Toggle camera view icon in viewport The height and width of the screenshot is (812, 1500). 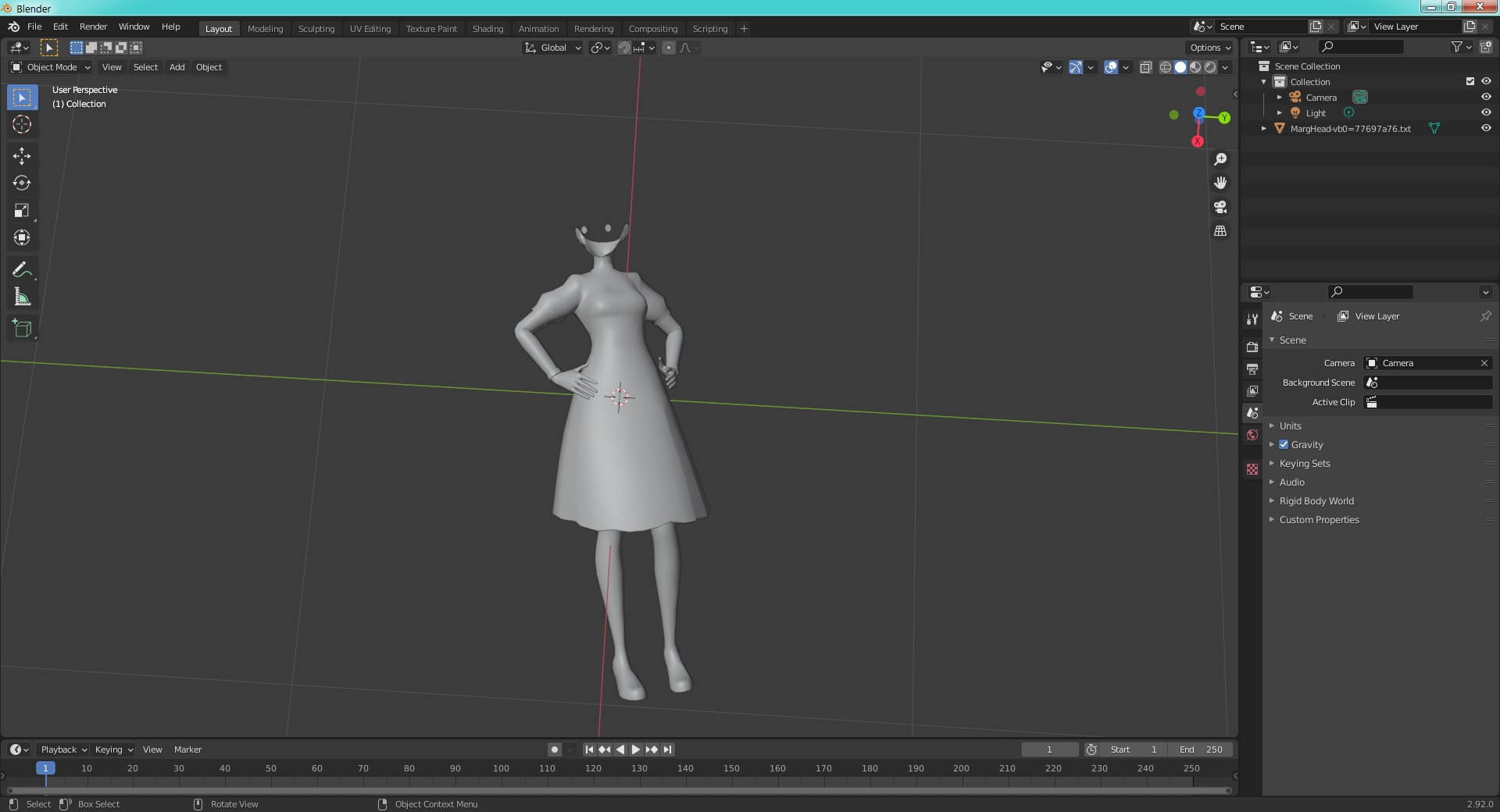[x=1220, y=207]
